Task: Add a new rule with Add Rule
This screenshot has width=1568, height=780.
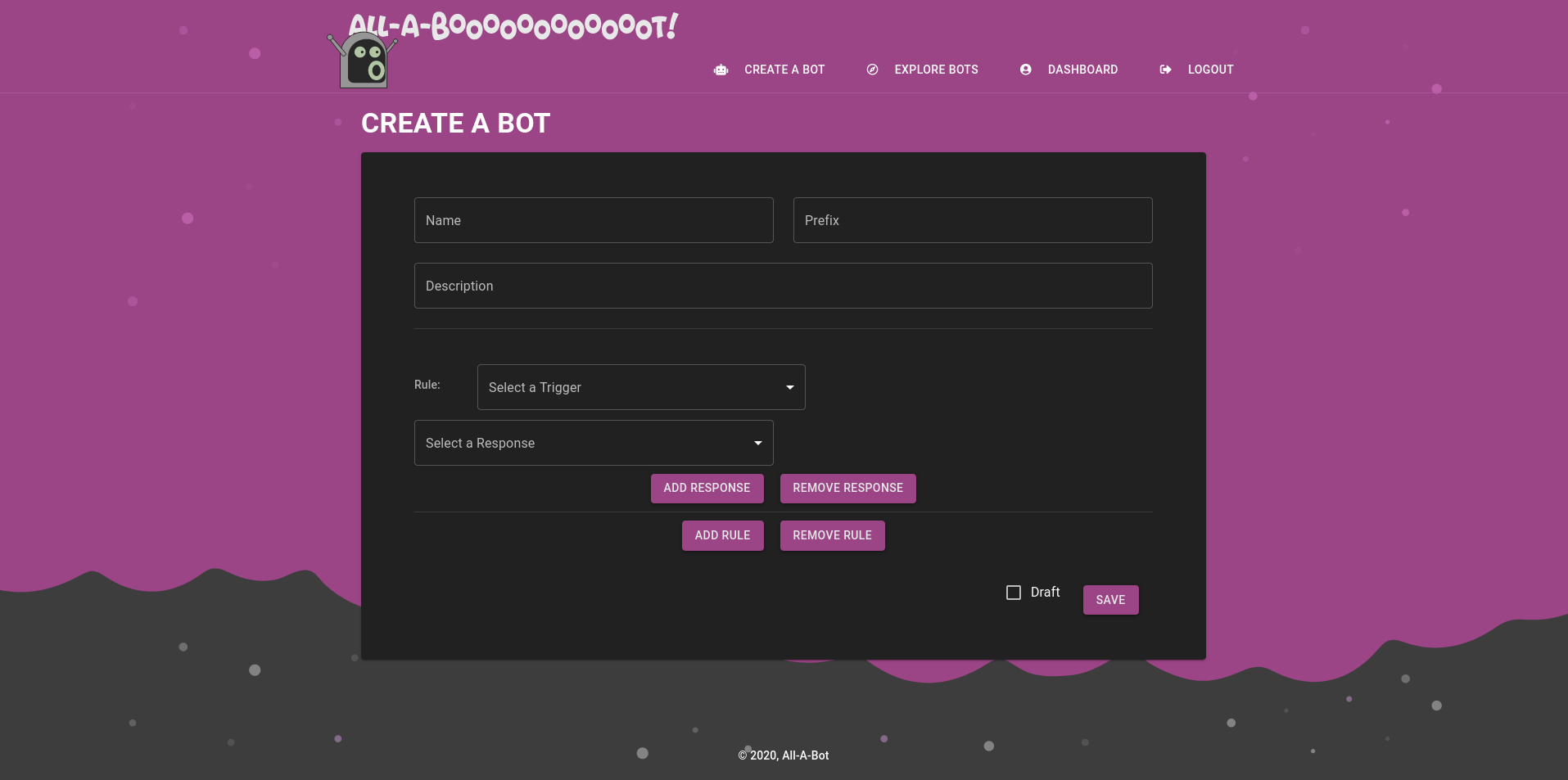Action: 723,536
